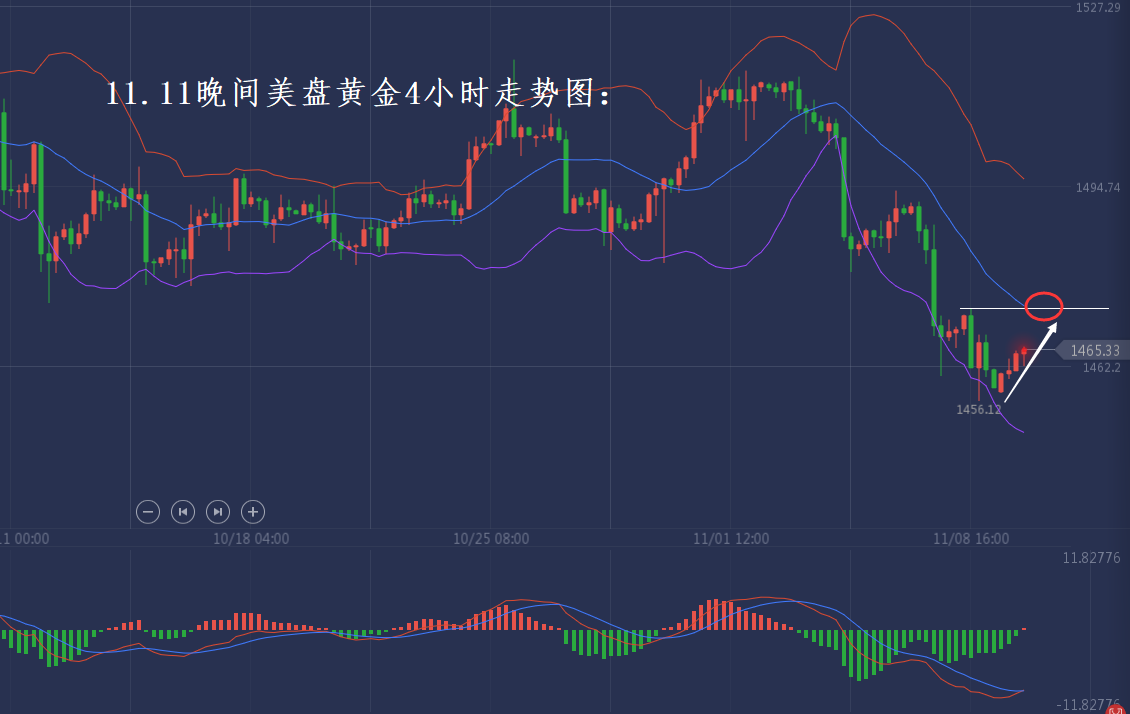Click the red circle target annotation
The image size is (1130, 714).
point(1044,306)
